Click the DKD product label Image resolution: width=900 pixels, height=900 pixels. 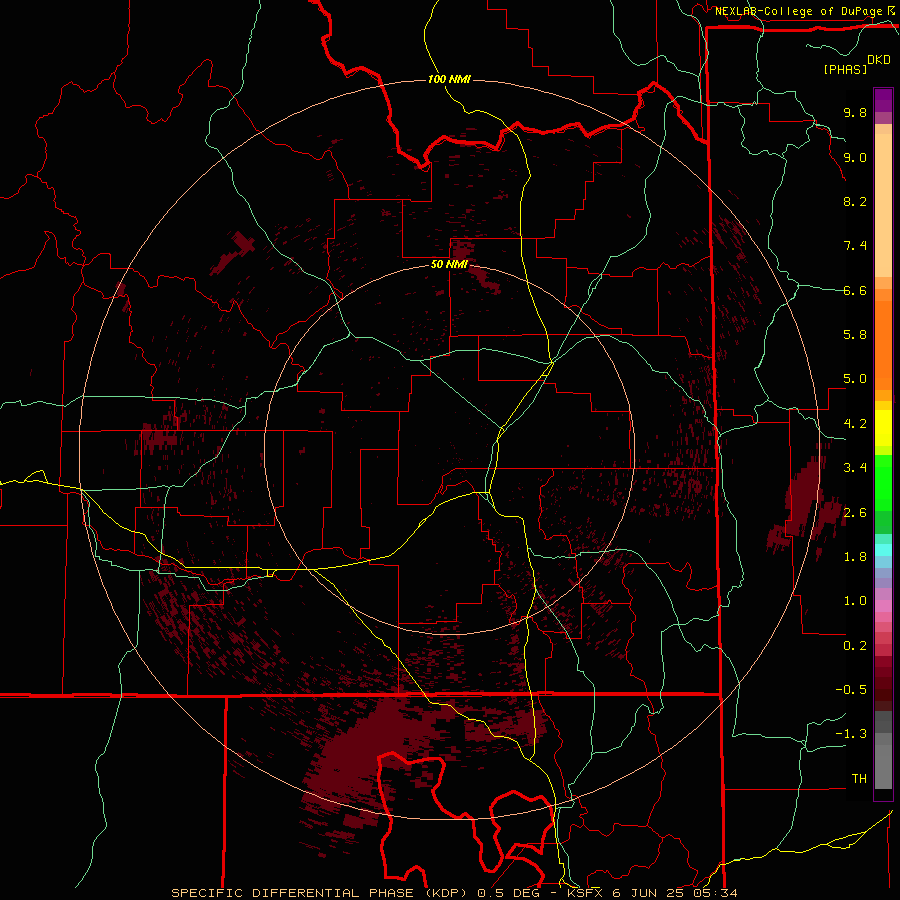click(x=879, y=60)
